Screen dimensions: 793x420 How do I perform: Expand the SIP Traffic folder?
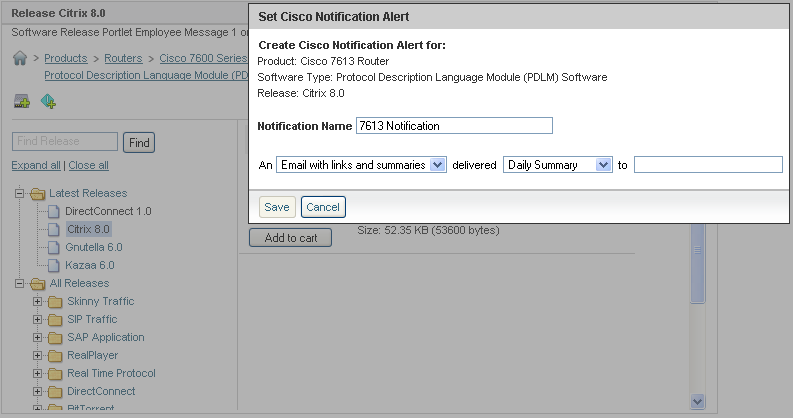37,319
